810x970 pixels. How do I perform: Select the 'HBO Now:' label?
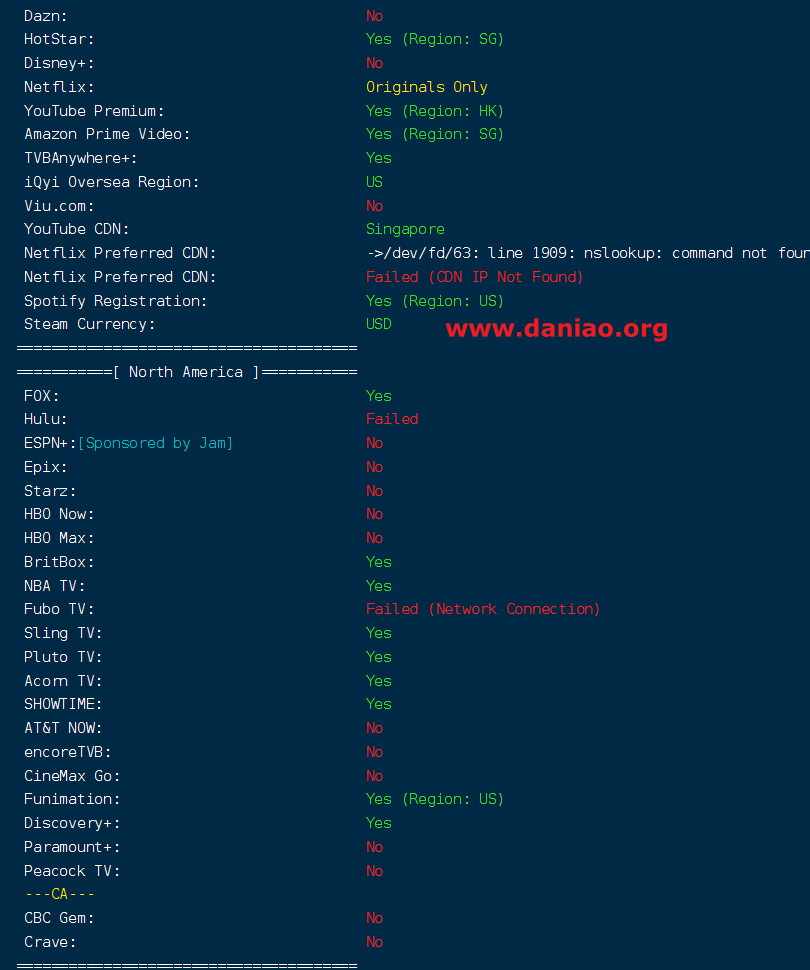(x=59, y=515)
